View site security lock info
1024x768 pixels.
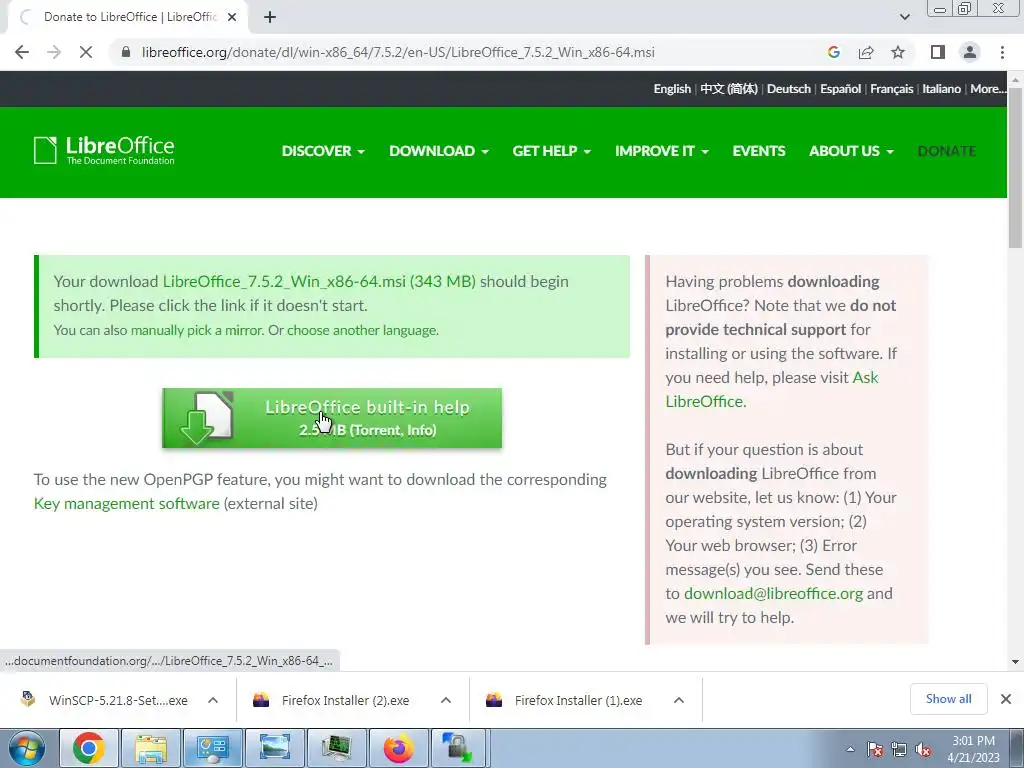pos(126,52)
